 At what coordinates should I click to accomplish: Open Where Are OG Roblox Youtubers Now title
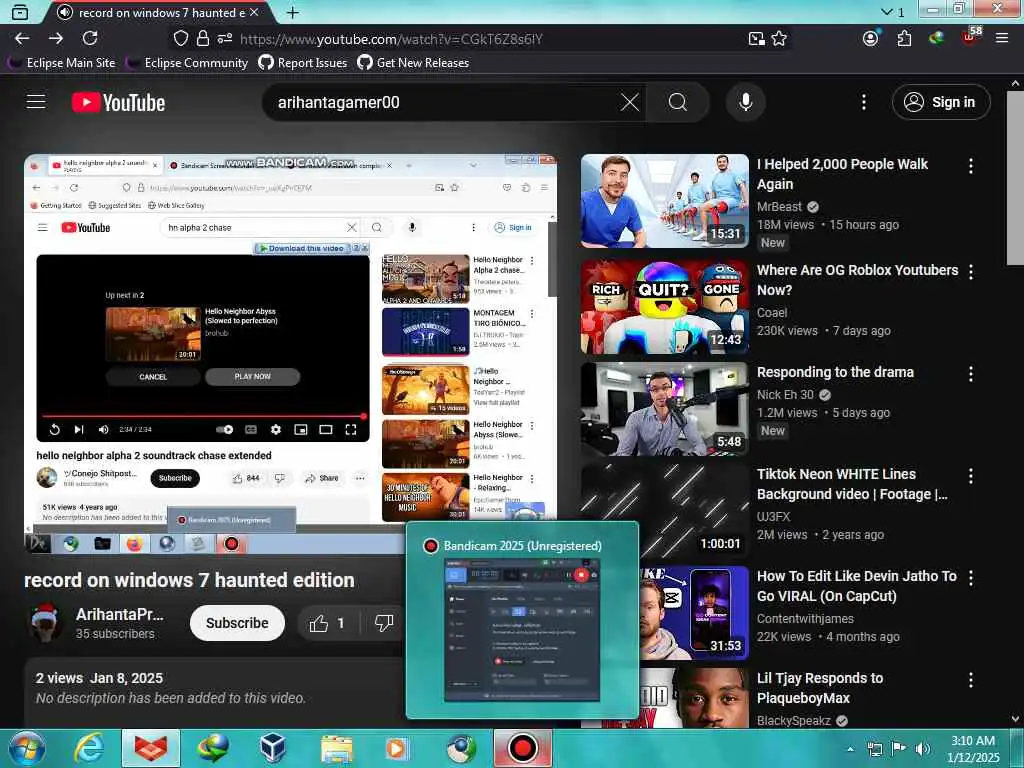[857, 280]
